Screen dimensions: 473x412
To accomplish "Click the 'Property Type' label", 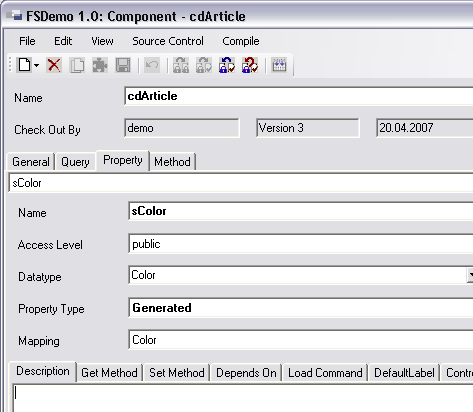I will pyautogui.click(x=51, y=309).
